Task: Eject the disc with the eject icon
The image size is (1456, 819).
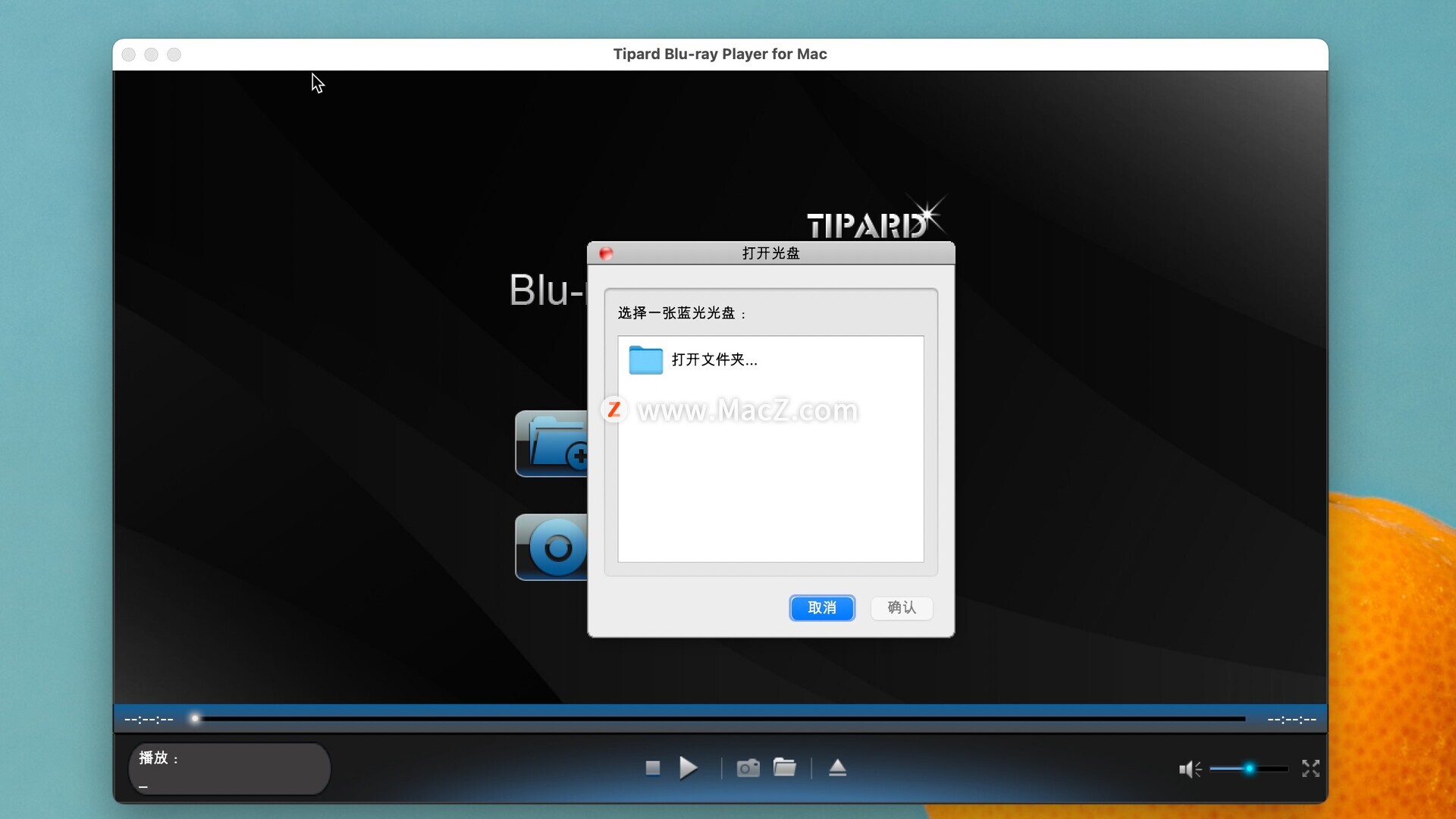Action: pyautogui.click(x=837, y=768)
